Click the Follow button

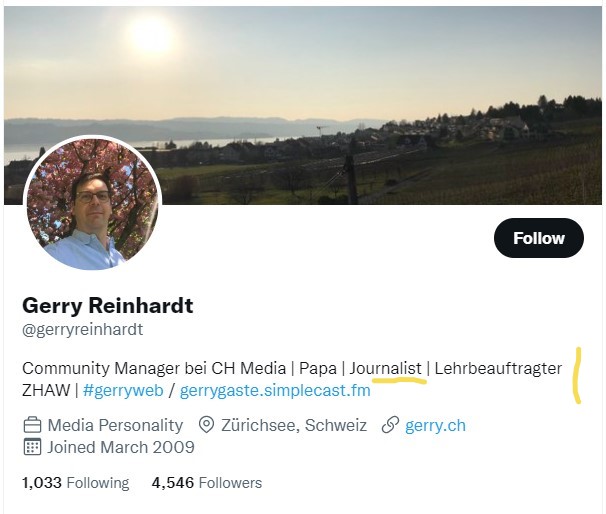pos(538,238)
